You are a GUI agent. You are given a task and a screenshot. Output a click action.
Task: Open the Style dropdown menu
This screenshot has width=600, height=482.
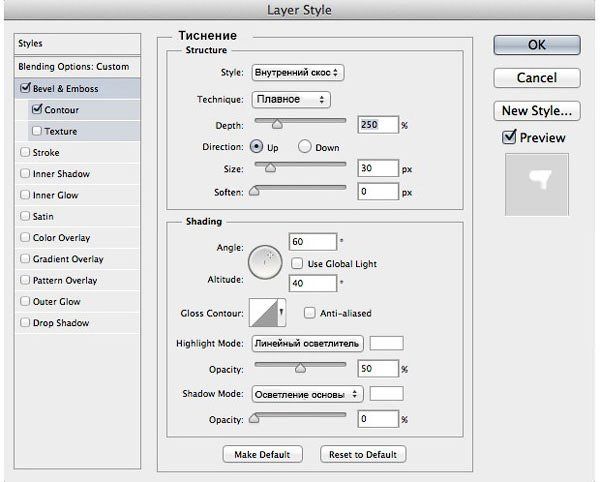pyautogui.click(x=297, y=72)
